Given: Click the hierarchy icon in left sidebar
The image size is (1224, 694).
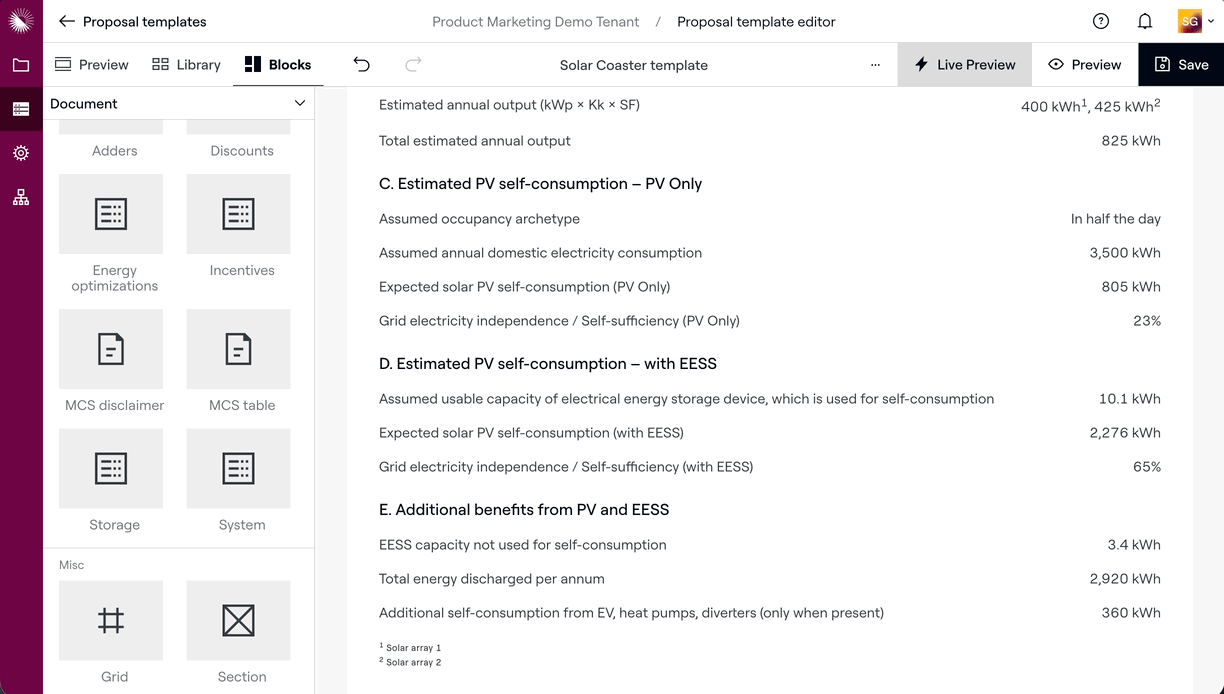Looking at the screenshot, I should [x=21, y=197].
